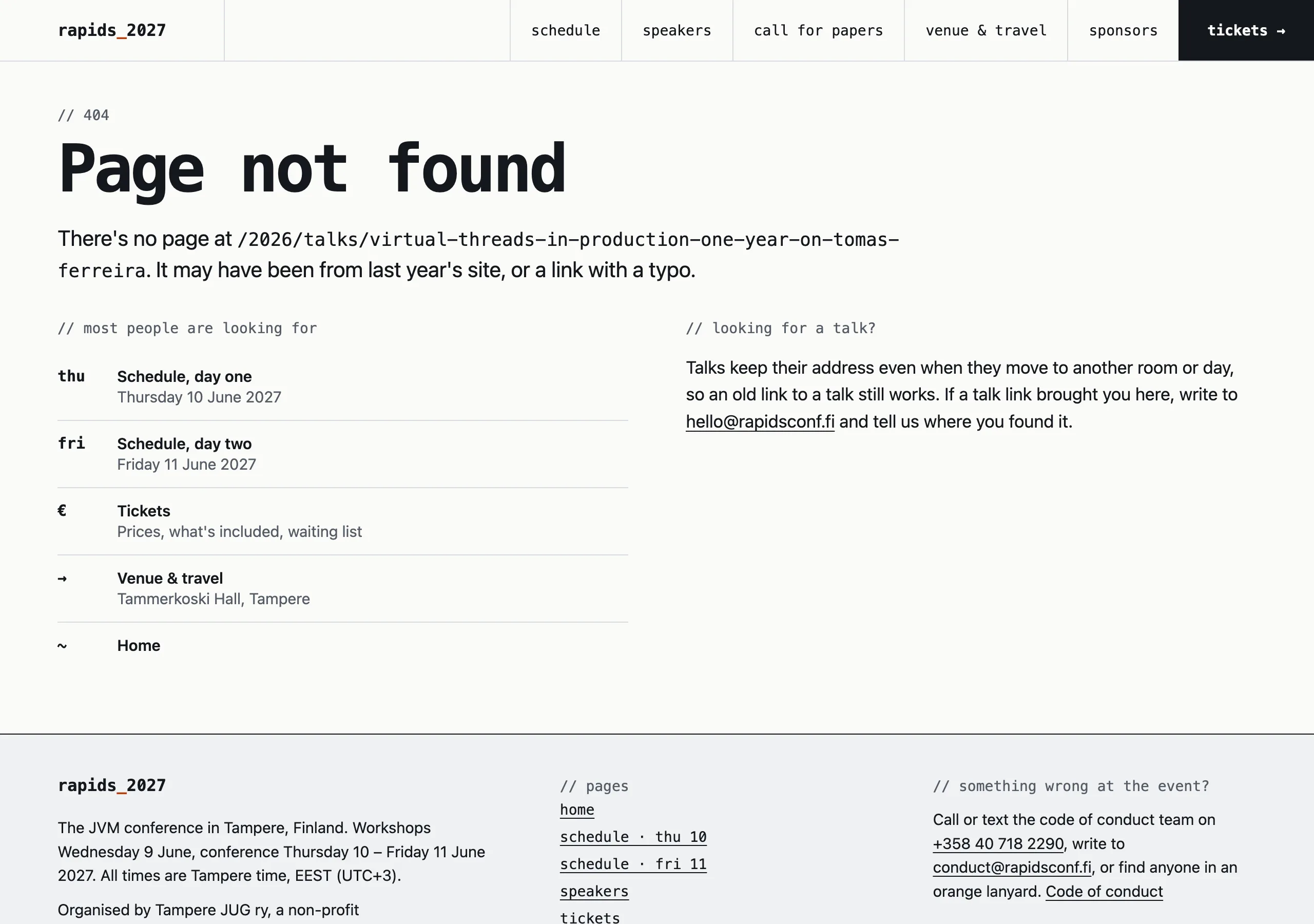Click the tickets button in header
This screenshot has width=1314, height=924.
[1246, 30]
